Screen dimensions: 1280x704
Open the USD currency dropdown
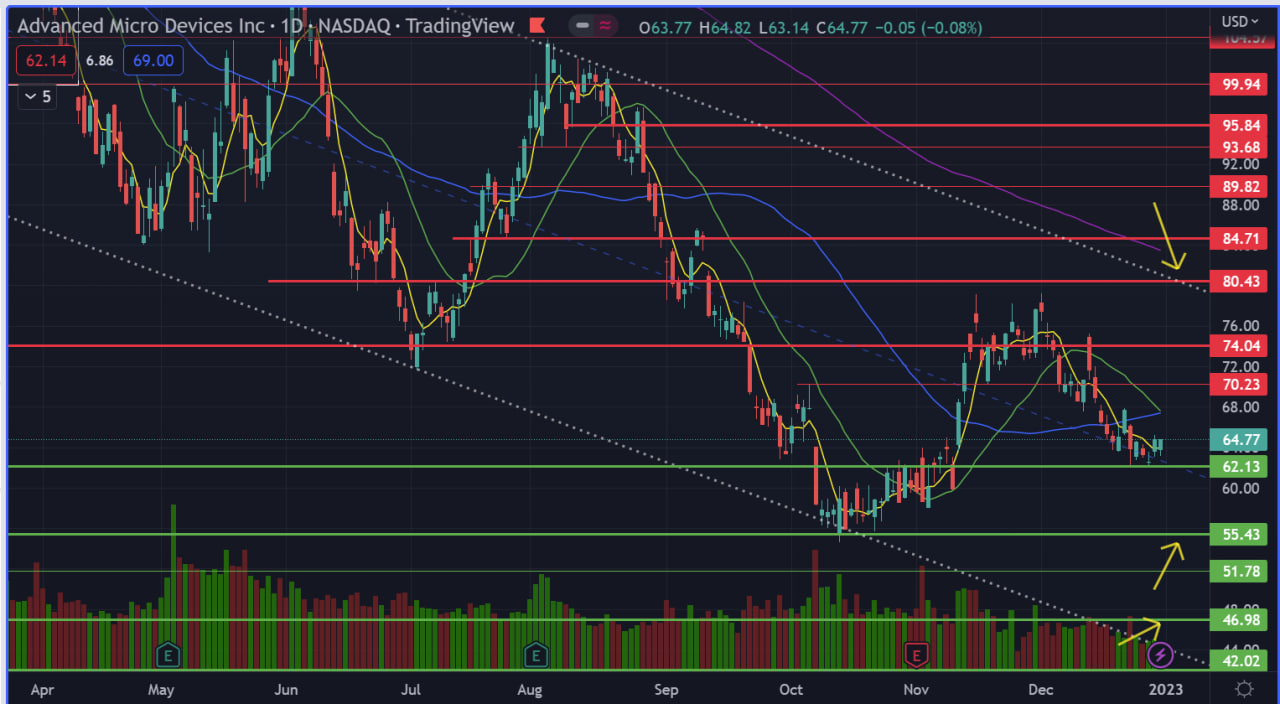coord(1240,21)
